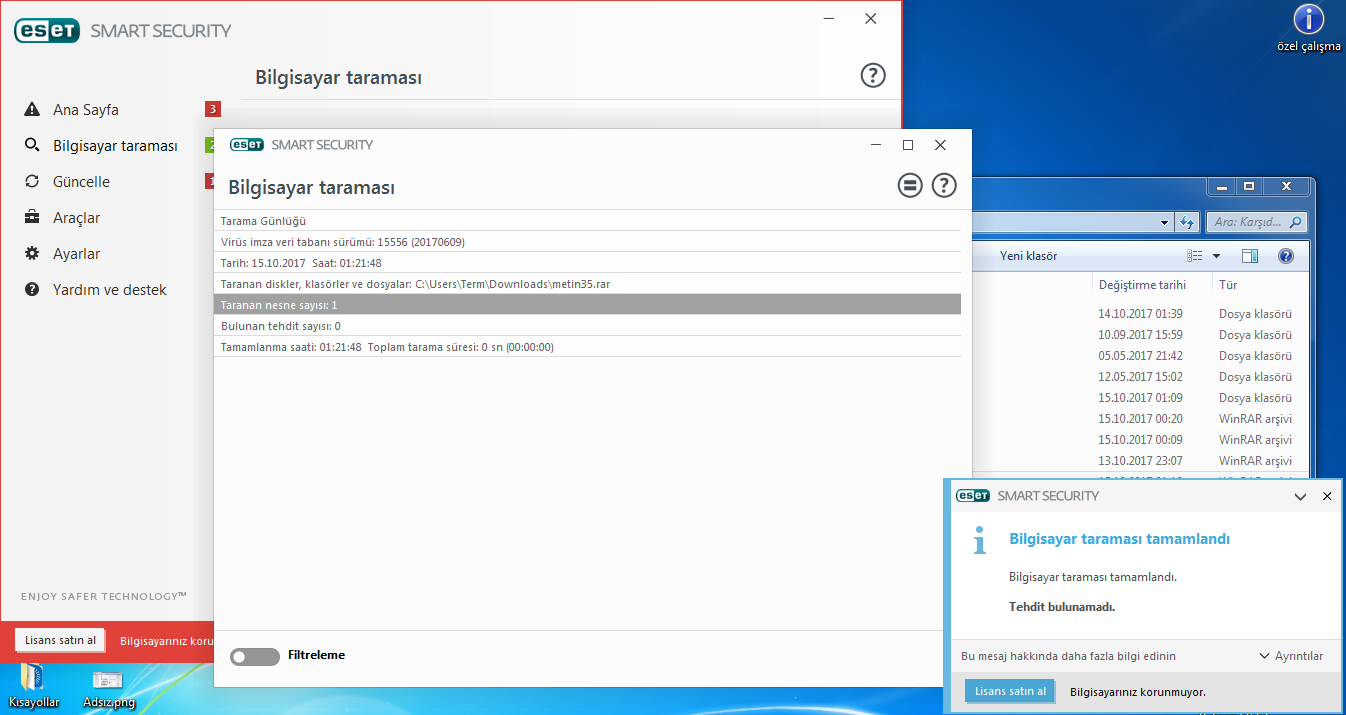
Task: Toggle the Explorer preview pane icon
Action: coord(1250,256)
